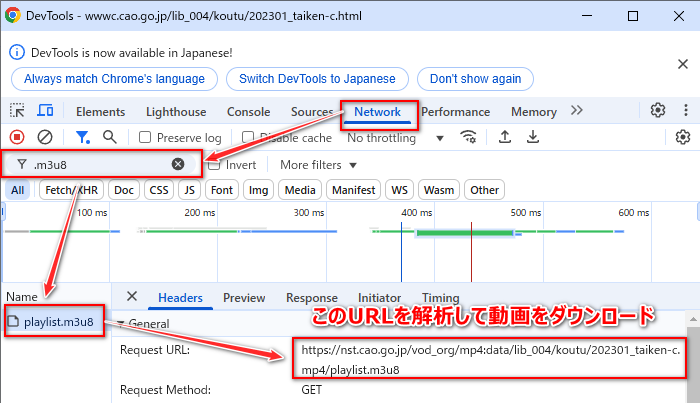Enable the Preserve log checkbox
Image resolution: width=700 pixels, height=403 pixels.
[146, 138]
